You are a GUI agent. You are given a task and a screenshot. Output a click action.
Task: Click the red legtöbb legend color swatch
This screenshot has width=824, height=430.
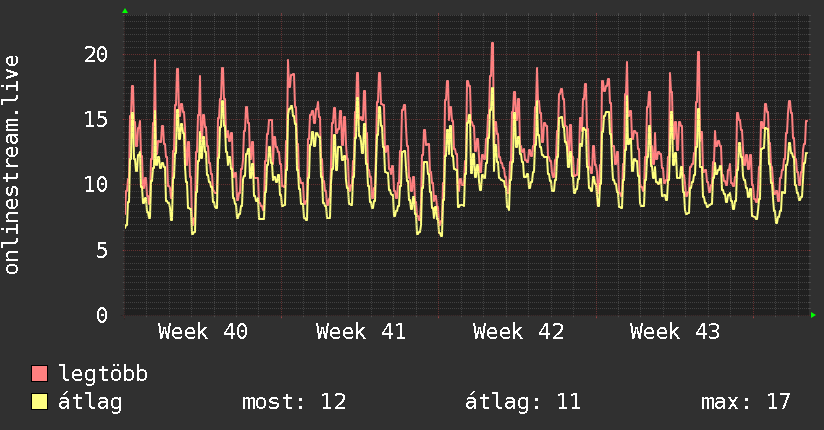tap(39, 373)
